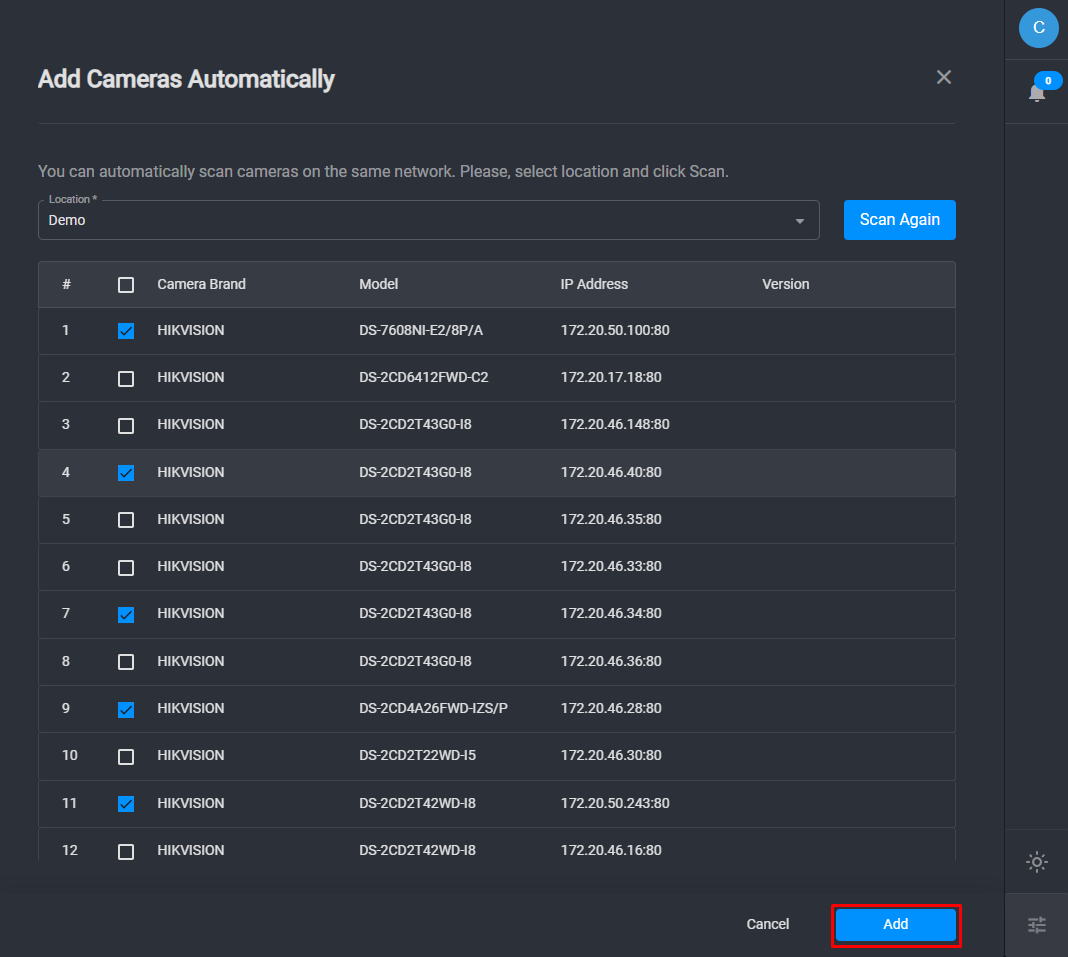Close the Add Cameras Automatically dialog

943,78
